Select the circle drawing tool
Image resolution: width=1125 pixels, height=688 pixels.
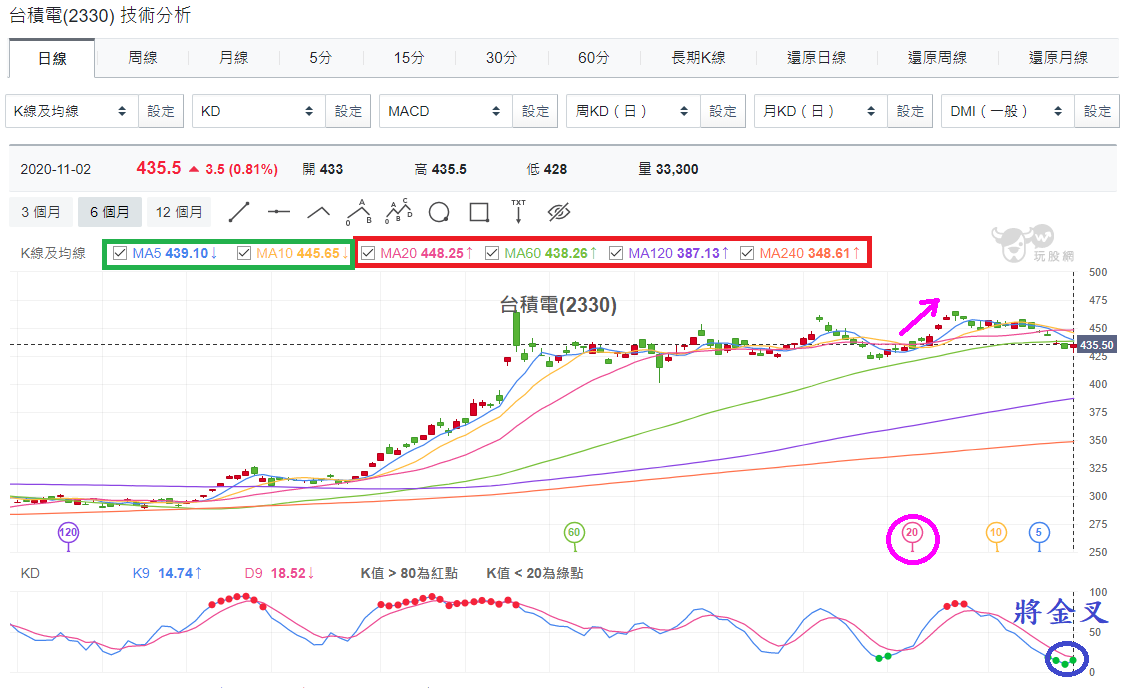(x=438, y=212)
